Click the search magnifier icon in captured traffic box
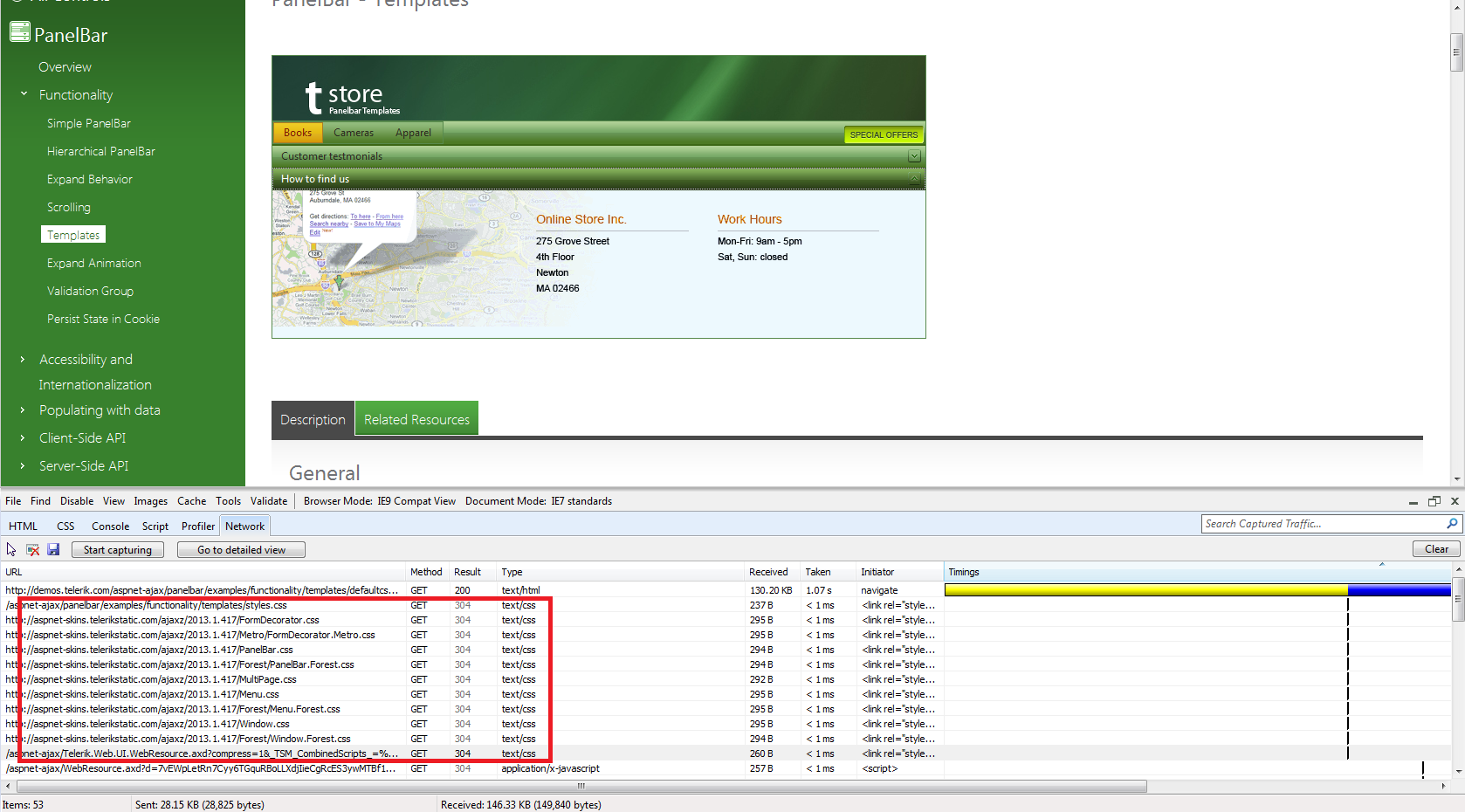Viewport: 1465px width, 812px height. click(1452, 524)
